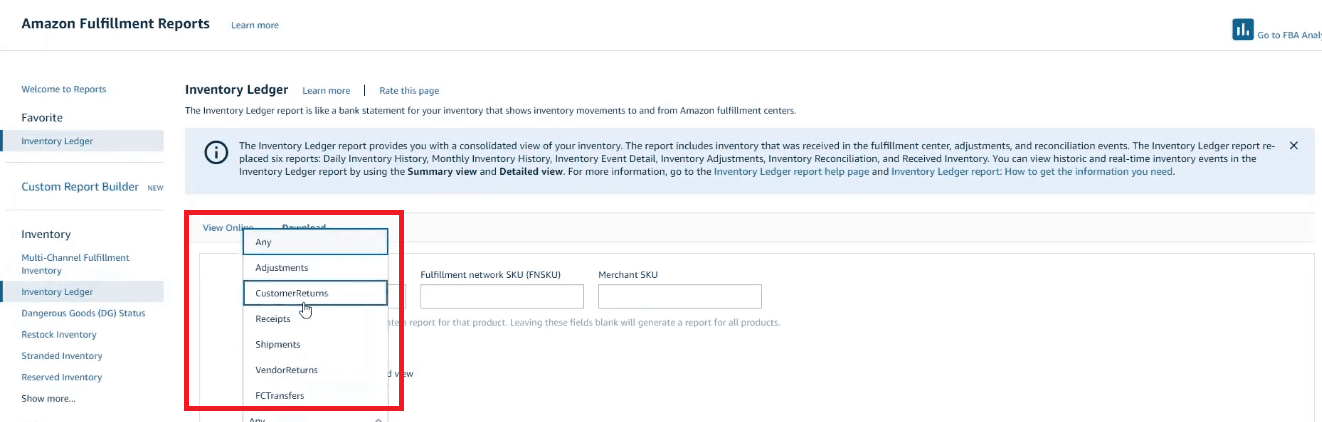
Task: Switch to the View Online tab
Action: click(228, 228)
